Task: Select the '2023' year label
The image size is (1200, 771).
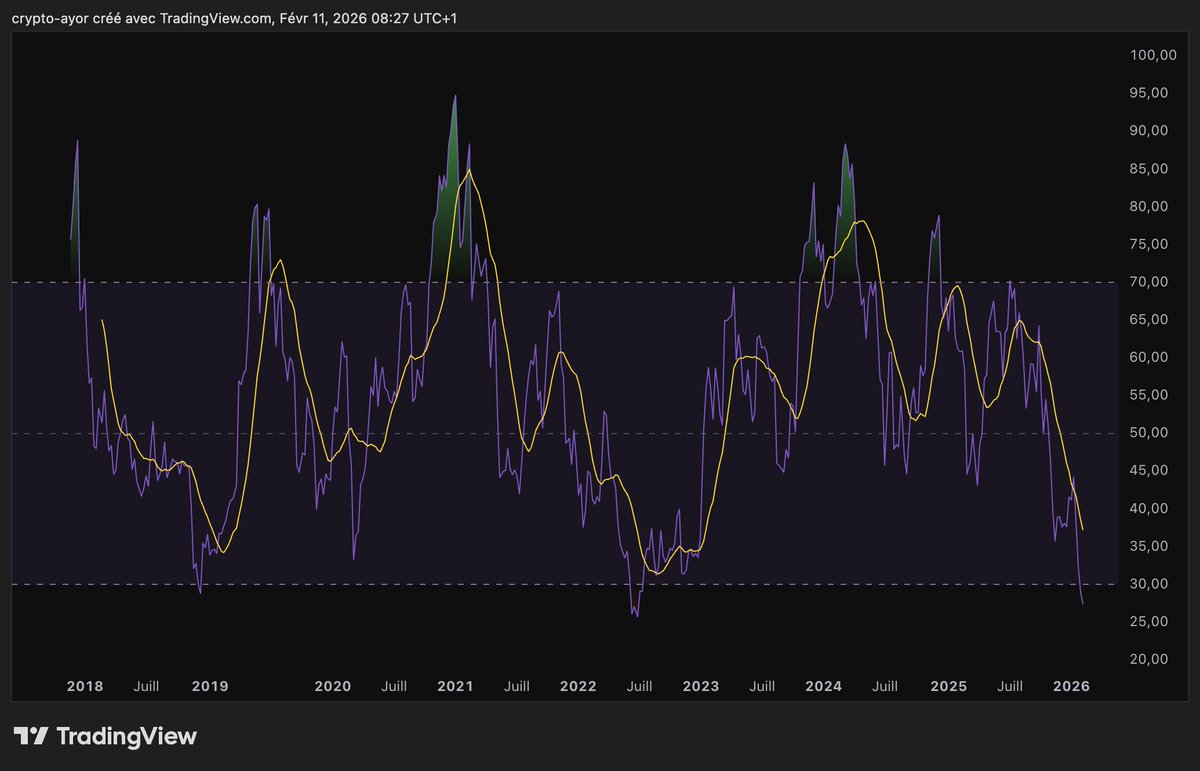Action: 701,687
